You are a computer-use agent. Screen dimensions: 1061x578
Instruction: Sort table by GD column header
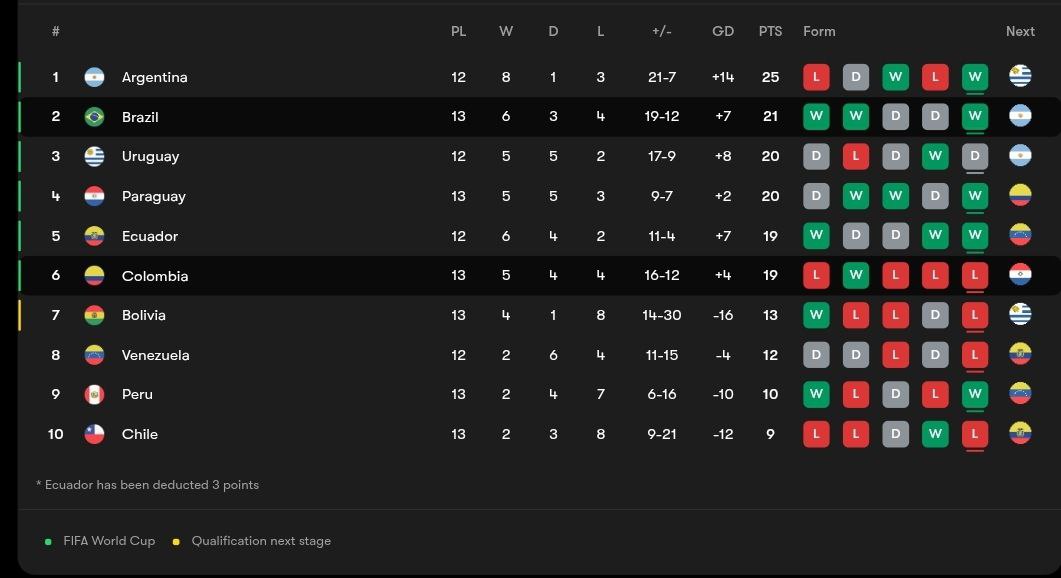[723, 31]
